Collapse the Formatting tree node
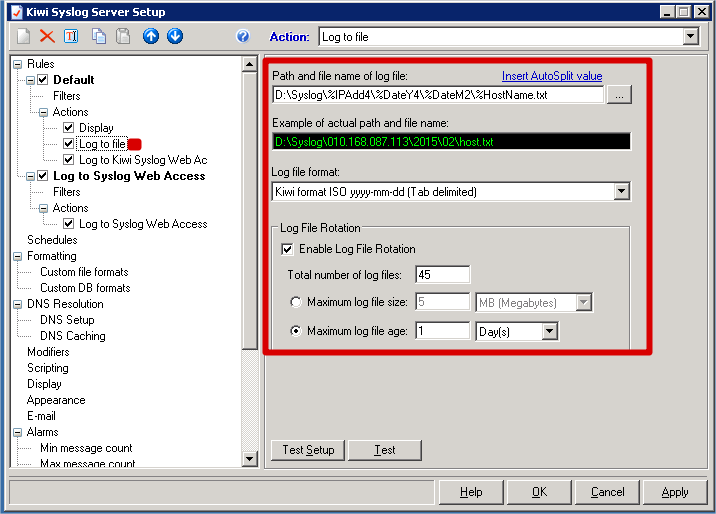This screenshot has width=716, height=514. (x=17, y=256)
